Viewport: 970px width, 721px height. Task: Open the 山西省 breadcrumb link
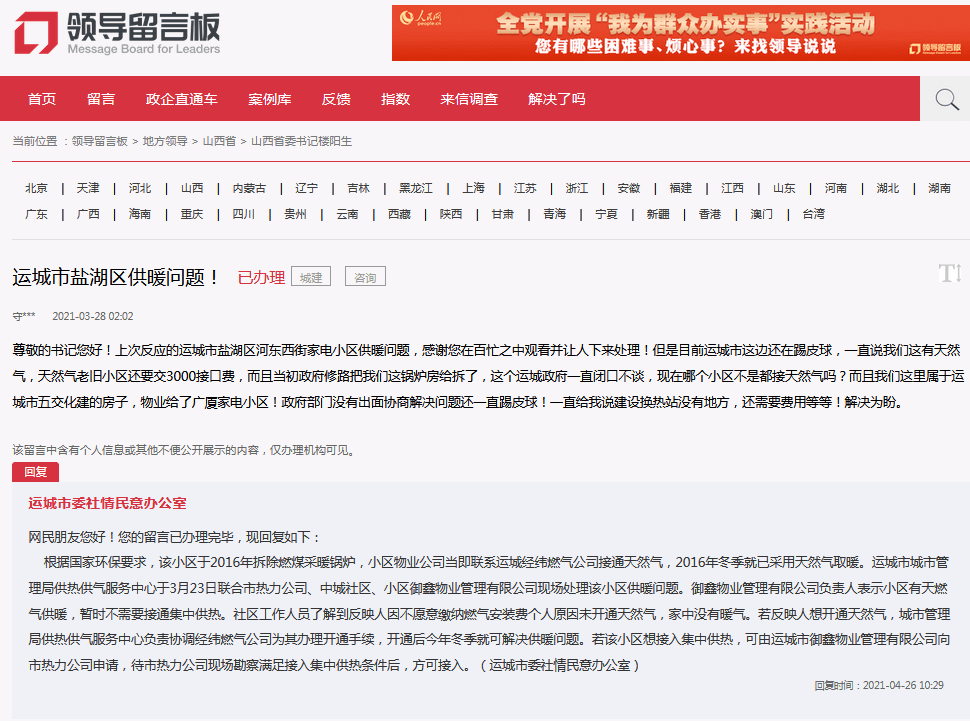(219, 141)
